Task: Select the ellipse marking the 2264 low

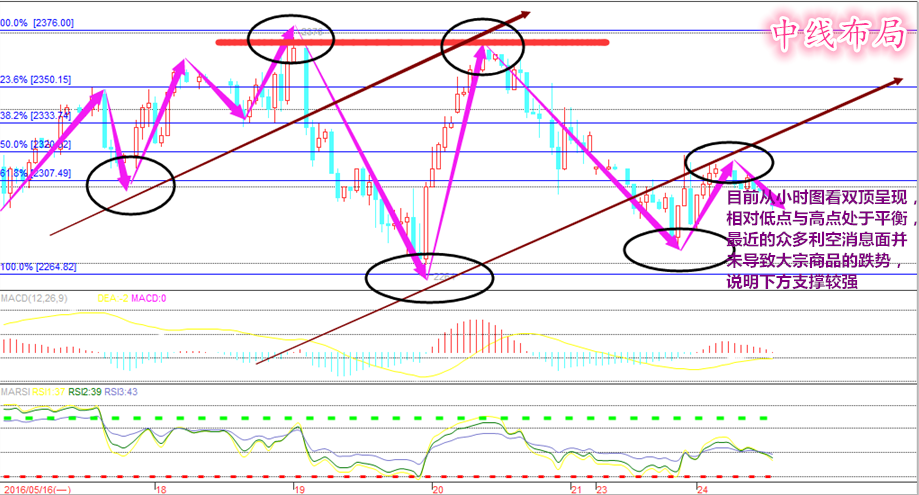Action: (x=428, y=277)
